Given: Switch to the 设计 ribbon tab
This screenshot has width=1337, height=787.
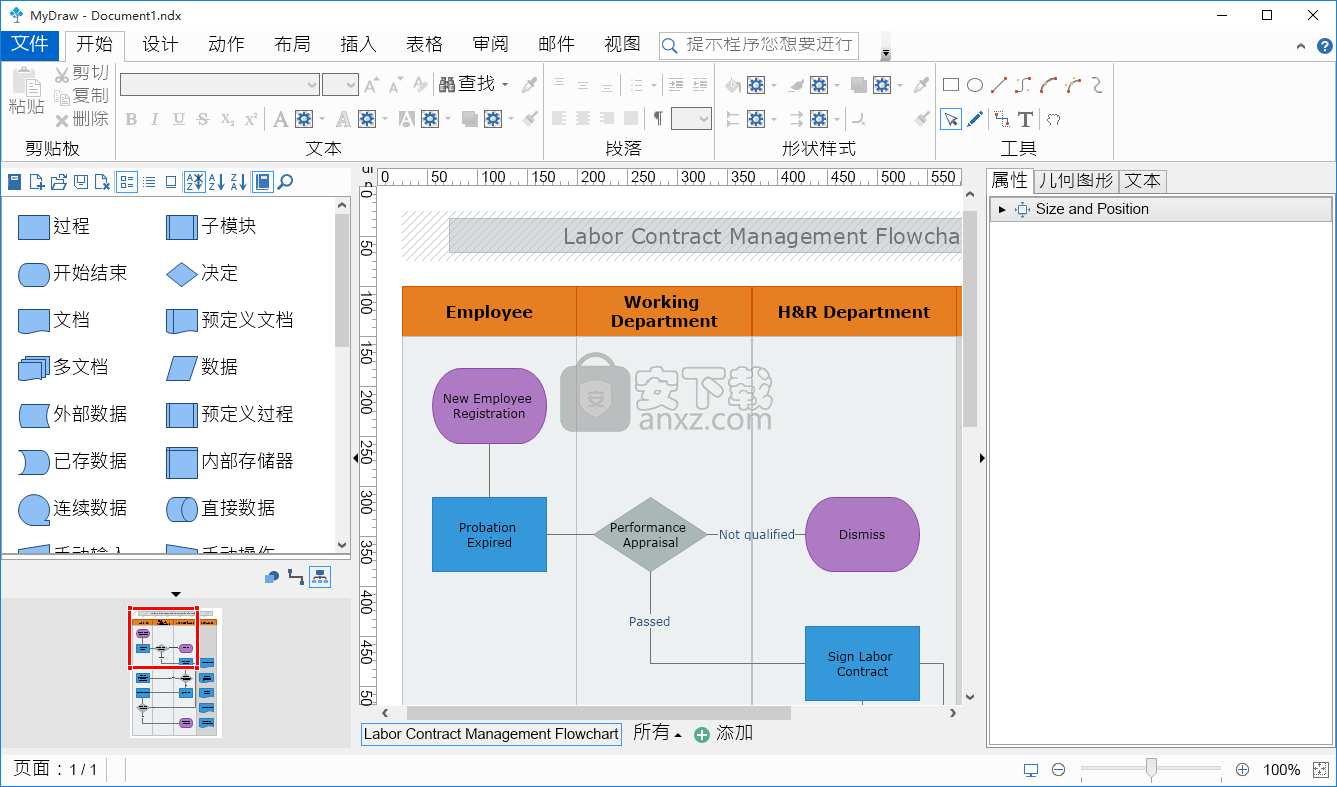Looking at the screenshot, I should [x=160, y=44].
